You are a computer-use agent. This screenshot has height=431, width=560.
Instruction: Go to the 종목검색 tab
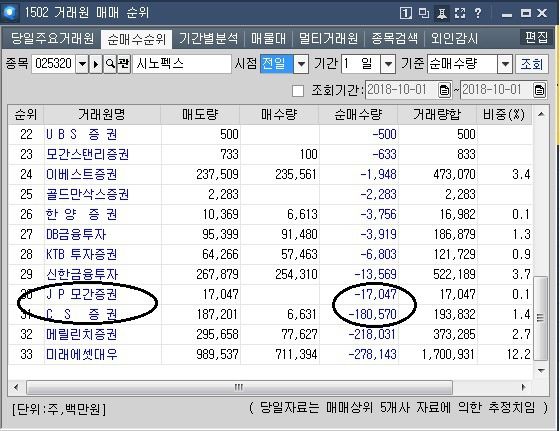[x=394, y=38]
